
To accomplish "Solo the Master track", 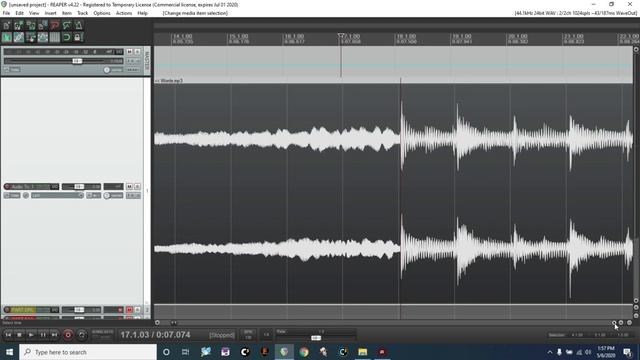I will [137, 52].
